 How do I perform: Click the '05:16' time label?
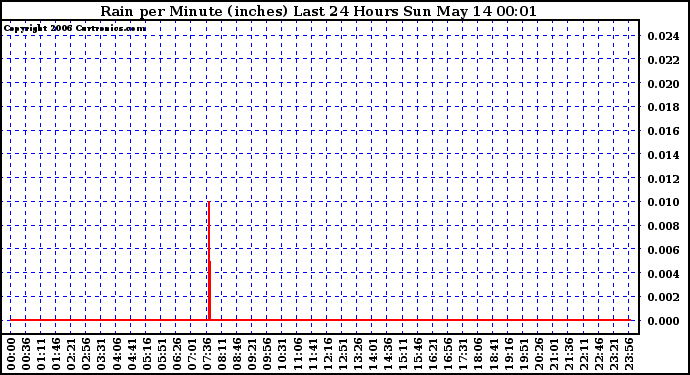coord(147,354)
